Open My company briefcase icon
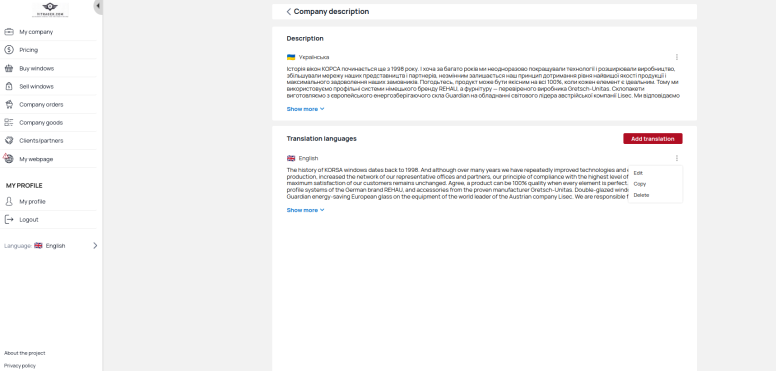This screenshot has height=371, width=776. [9, 32]
